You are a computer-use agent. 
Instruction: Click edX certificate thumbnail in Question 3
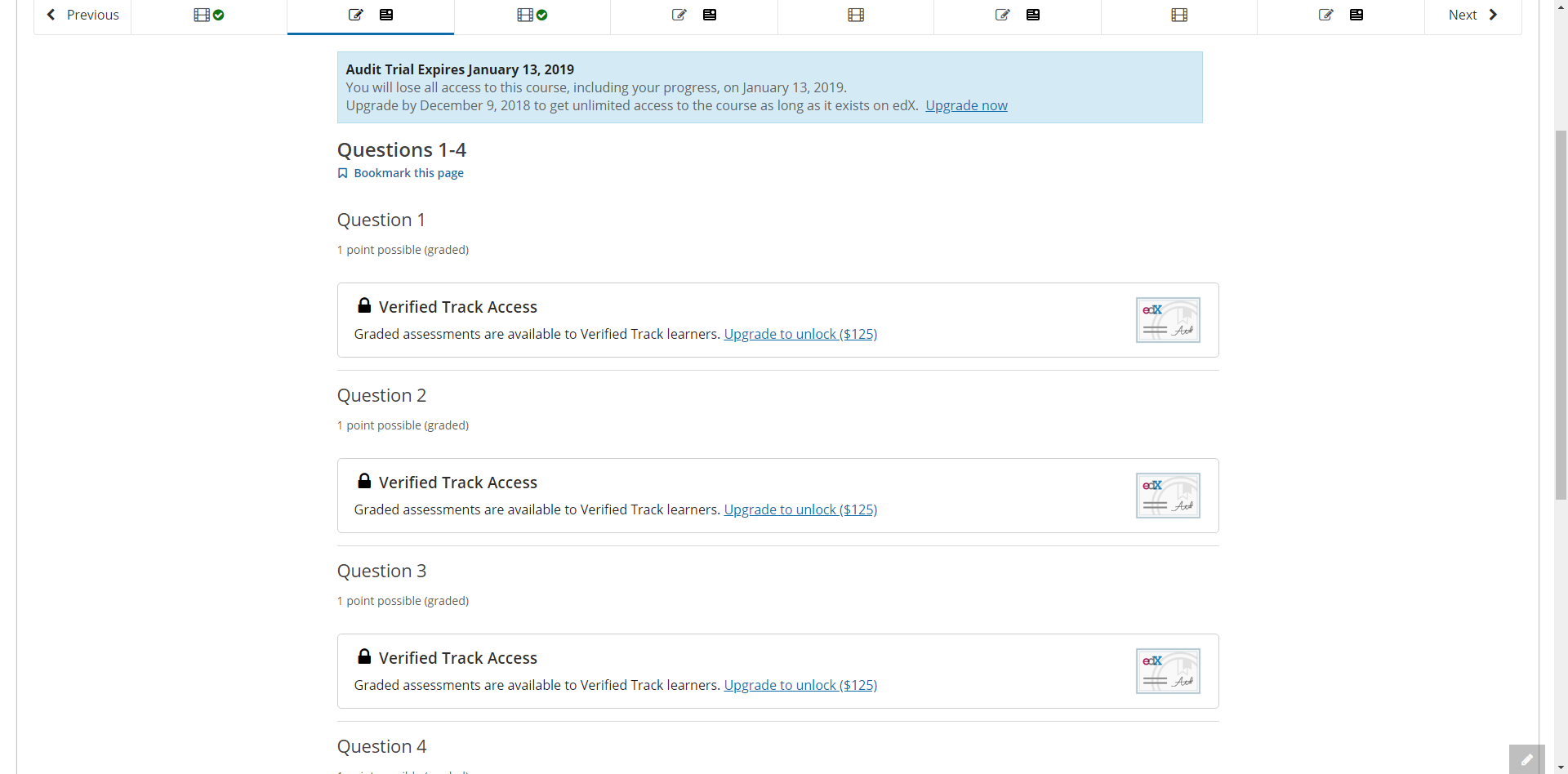pos(1168,671)
